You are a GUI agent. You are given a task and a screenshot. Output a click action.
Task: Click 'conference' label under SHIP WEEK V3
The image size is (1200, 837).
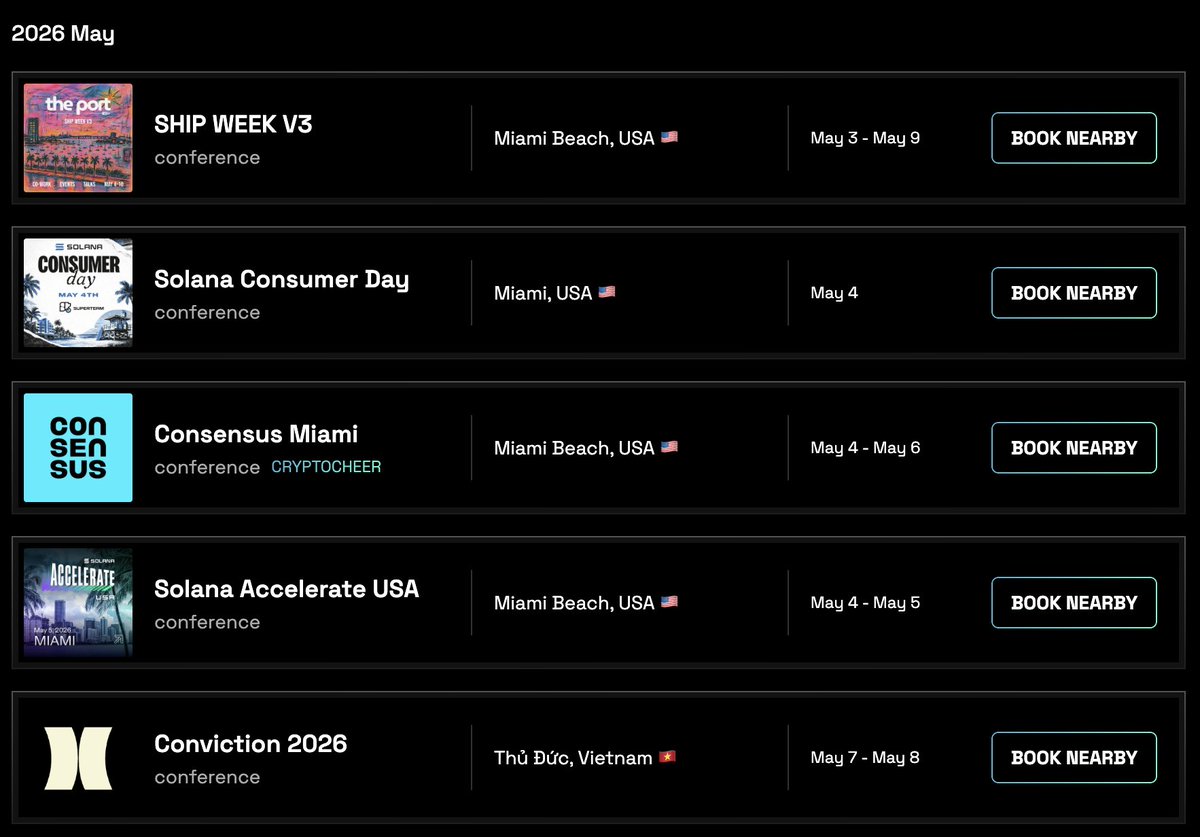(x=207, y=157)
